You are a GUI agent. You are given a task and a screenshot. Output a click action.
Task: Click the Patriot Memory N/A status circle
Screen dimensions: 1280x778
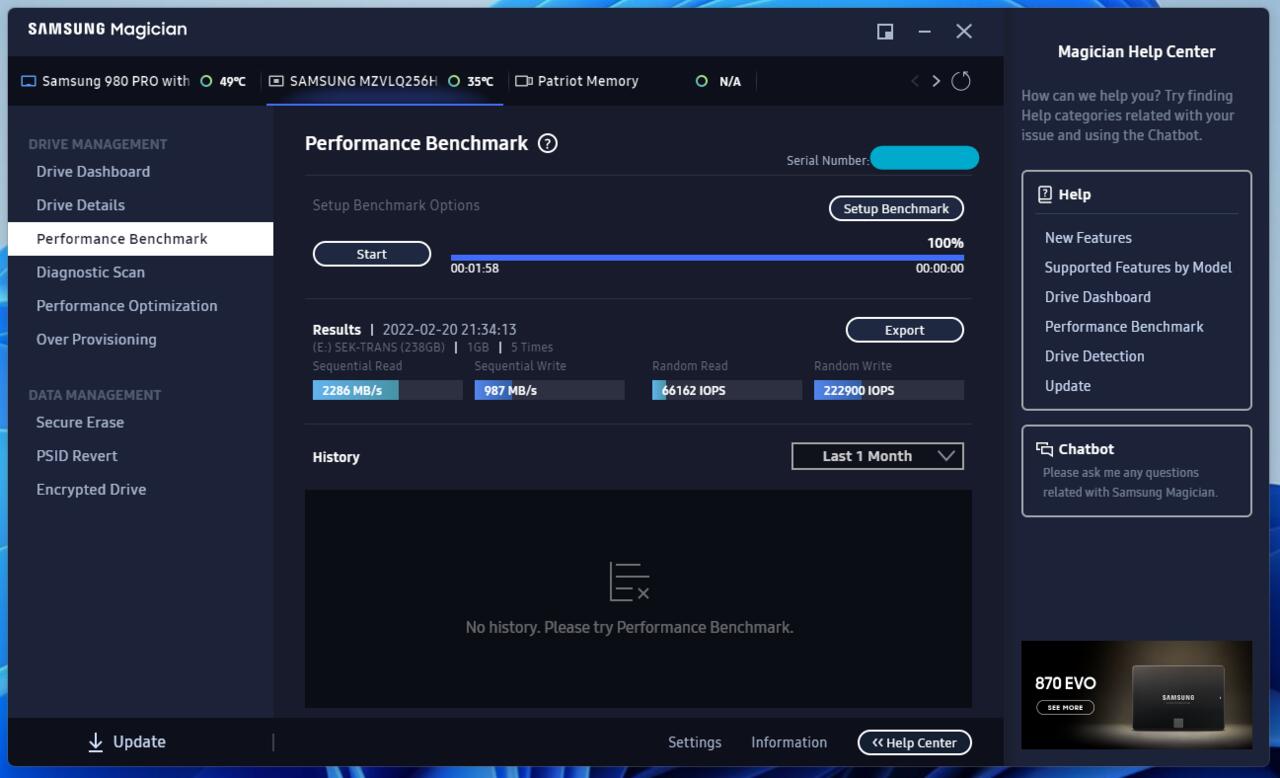click(x=701, y=81)
